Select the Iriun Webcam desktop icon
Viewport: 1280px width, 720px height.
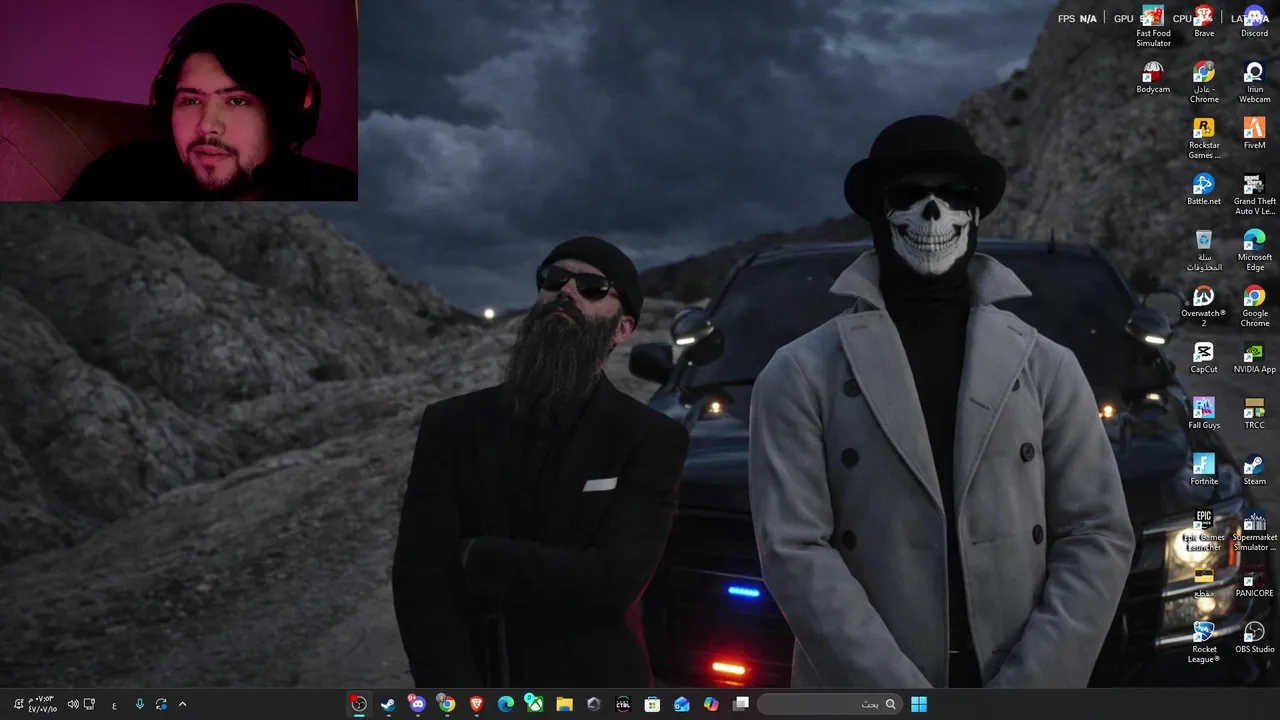(1254, 83)
